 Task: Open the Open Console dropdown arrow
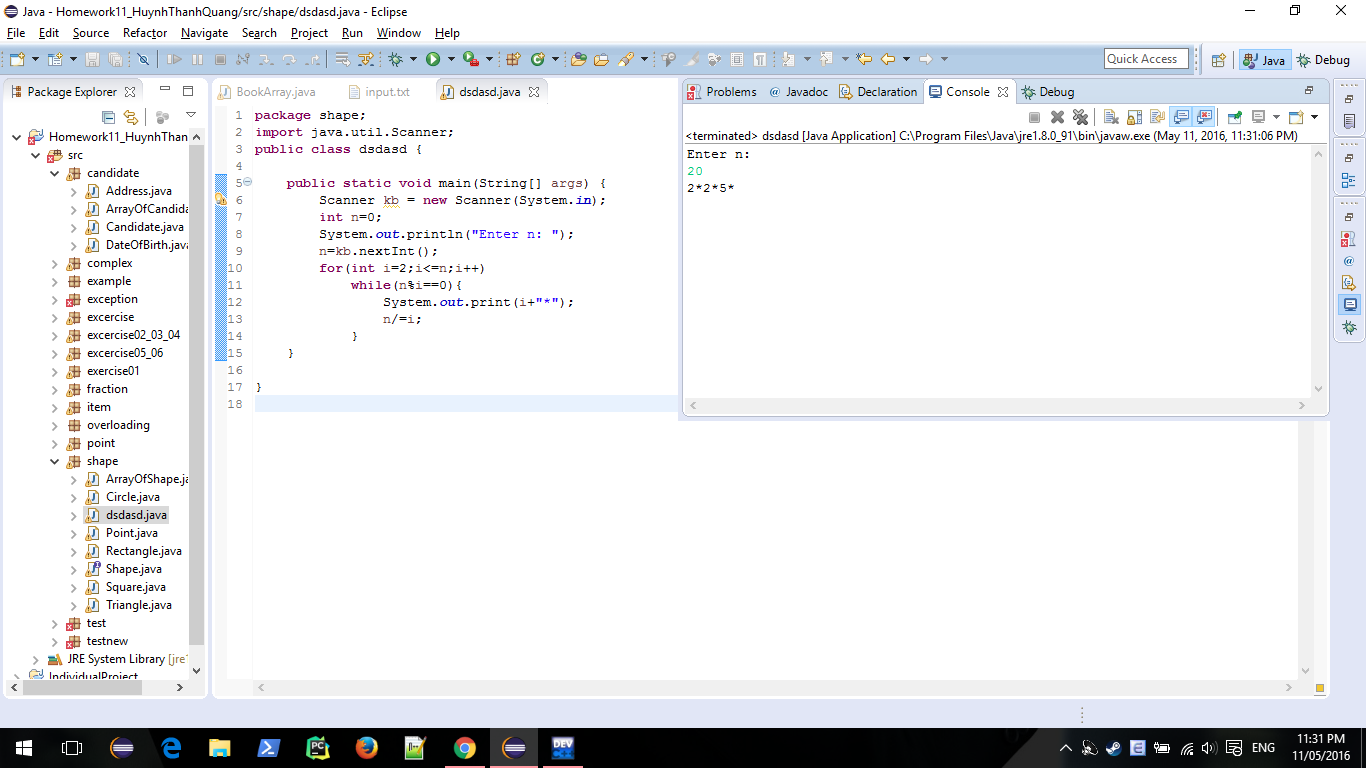pyautogui.click(x=1314, y=117)
